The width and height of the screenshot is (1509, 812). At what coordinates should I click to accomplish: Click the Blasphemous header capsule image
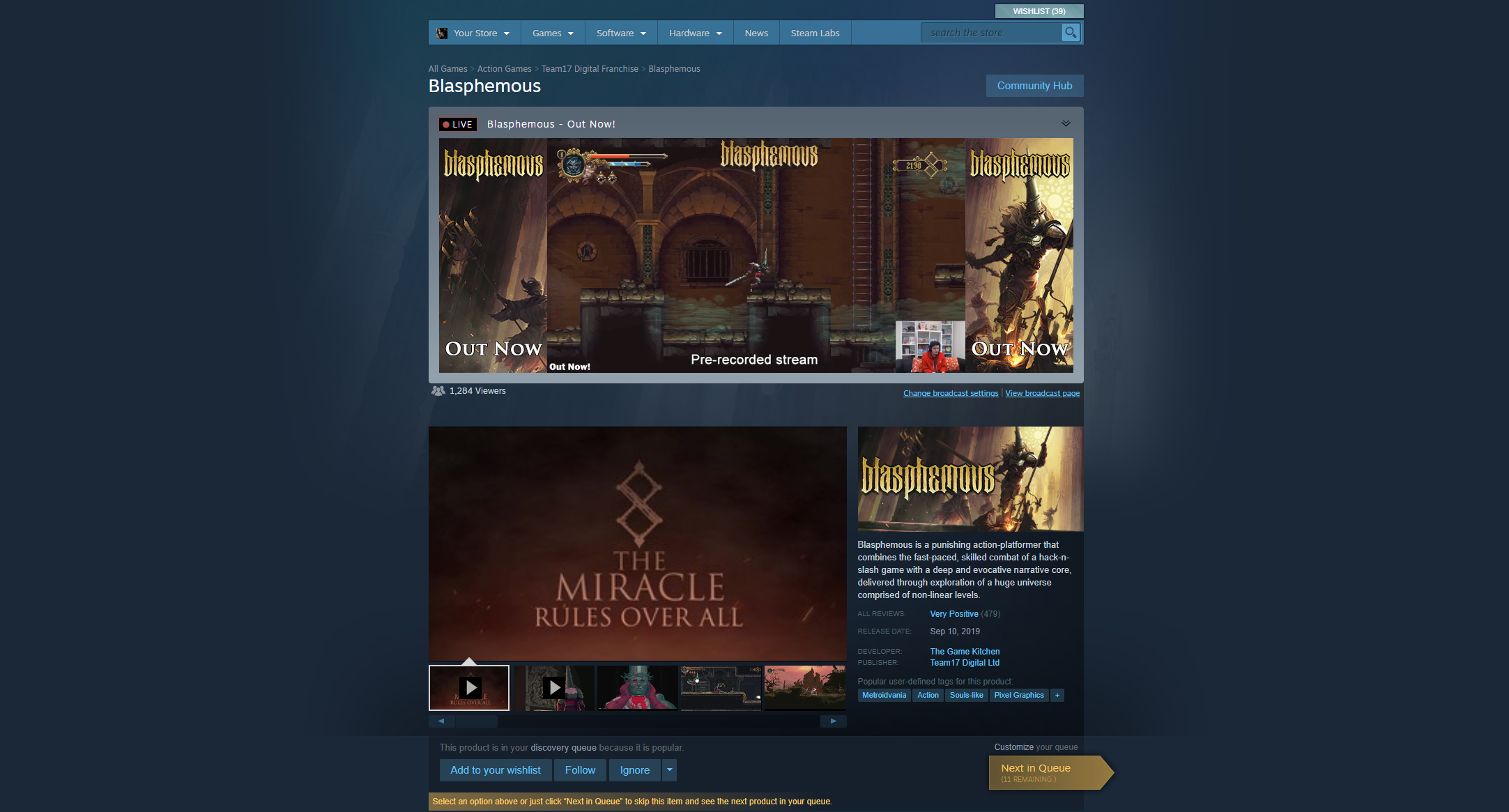pyautogui.click(x=970, y=479)
